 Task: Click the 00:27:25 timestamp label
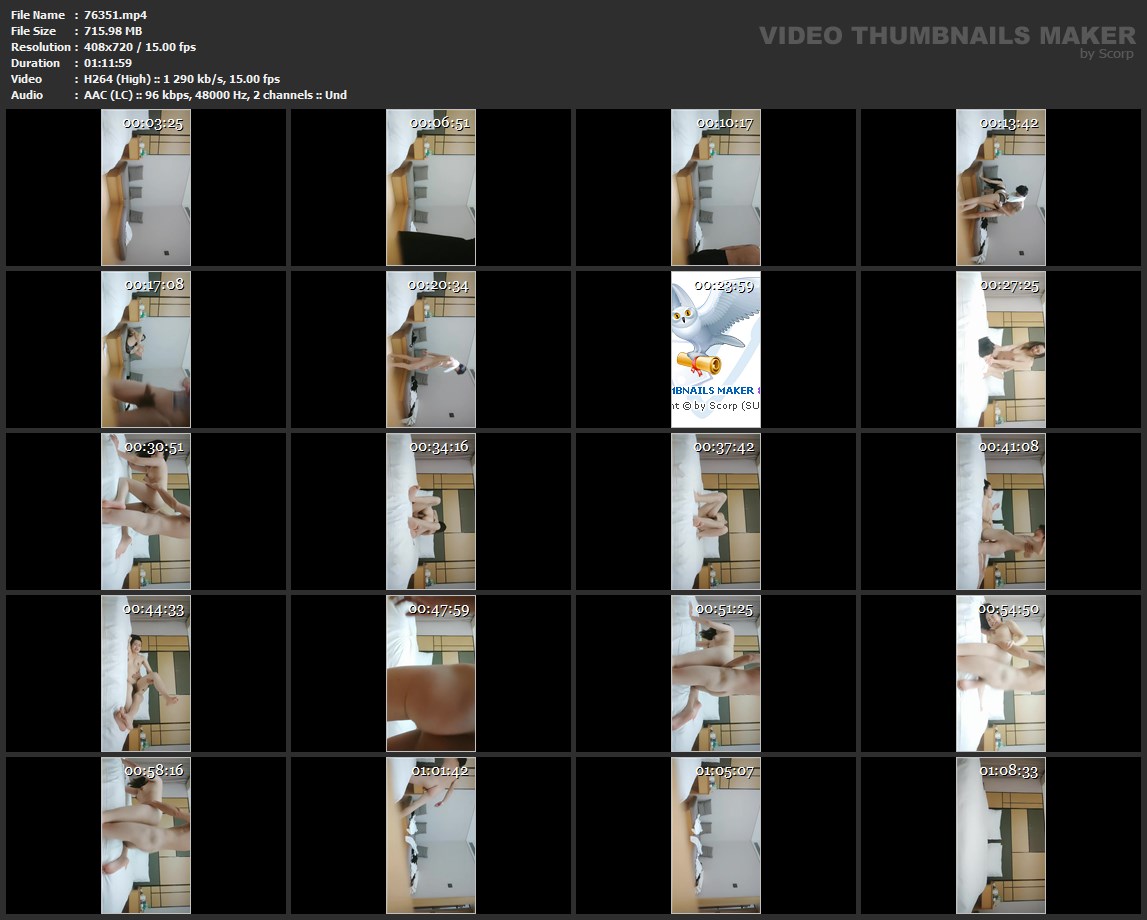click(x=1009, y=285)
